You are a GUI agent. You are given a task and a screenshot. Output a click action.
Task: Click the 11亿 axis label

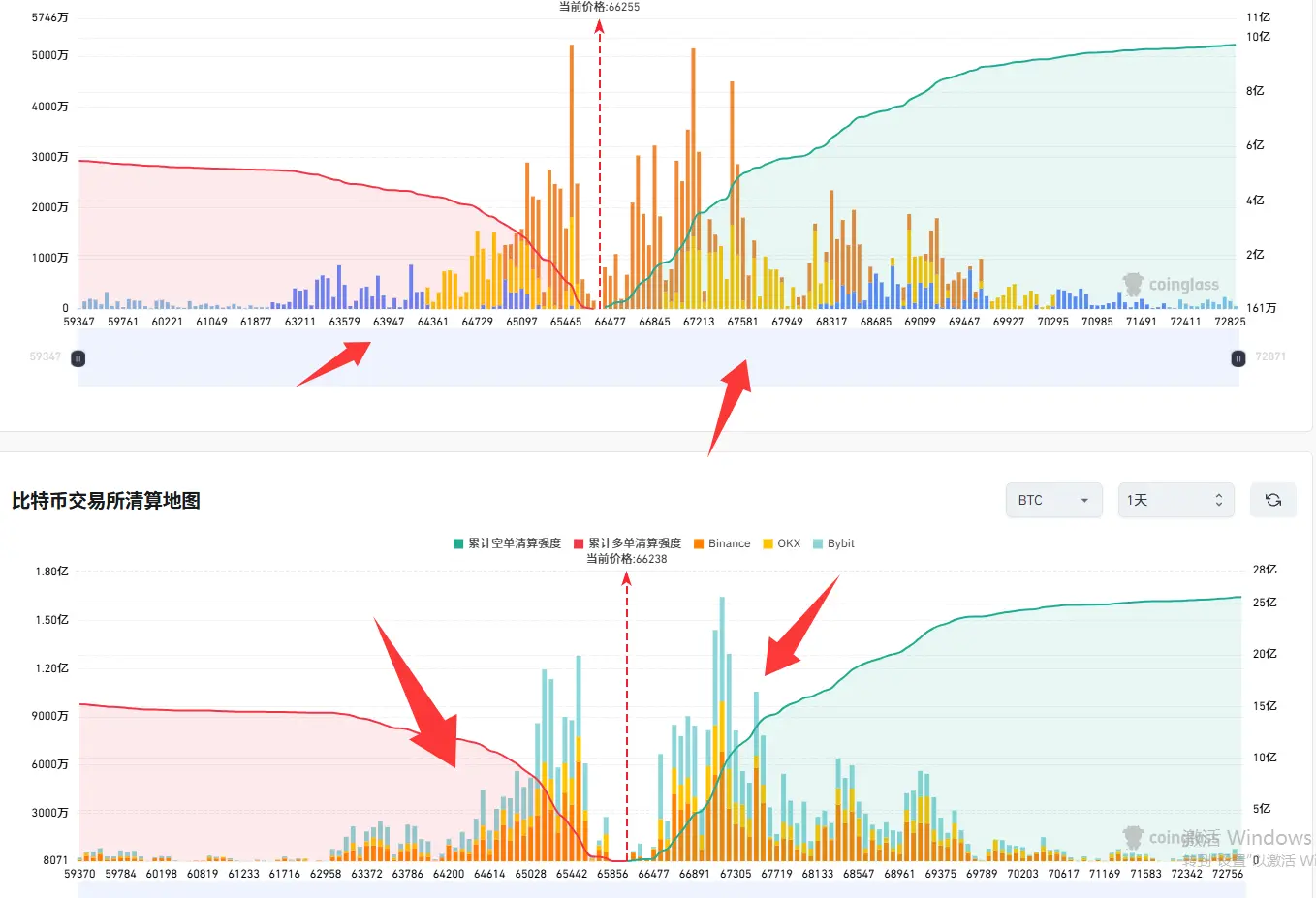(x=1258, y=17)
